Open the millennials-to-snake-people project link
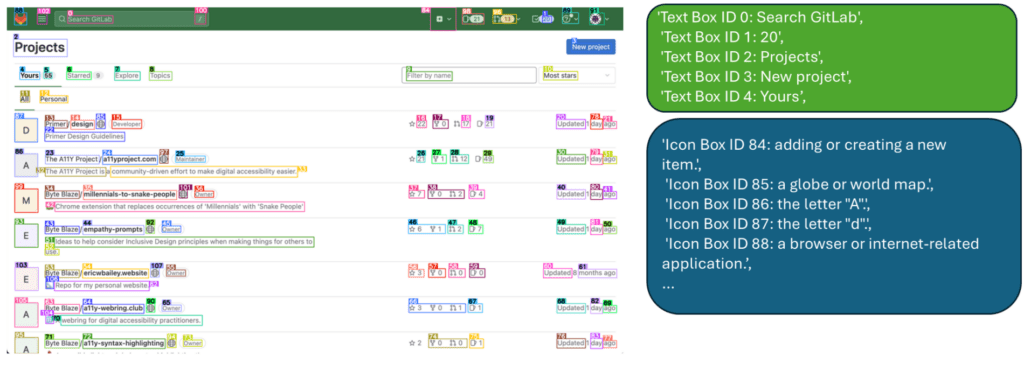This screenshot has width=1024, height=370. click(129, 194)
